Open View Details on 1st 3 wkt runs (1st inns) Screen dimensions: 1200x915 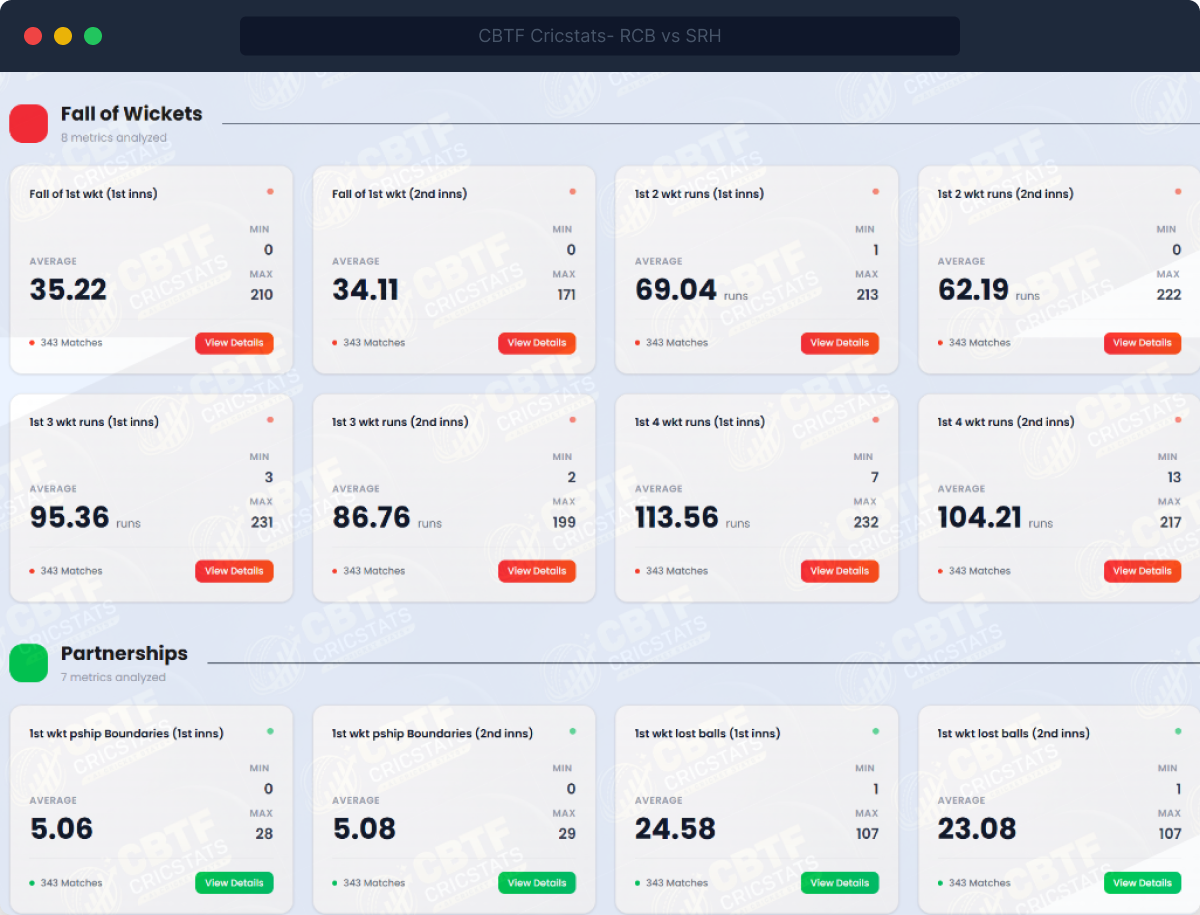234,571
